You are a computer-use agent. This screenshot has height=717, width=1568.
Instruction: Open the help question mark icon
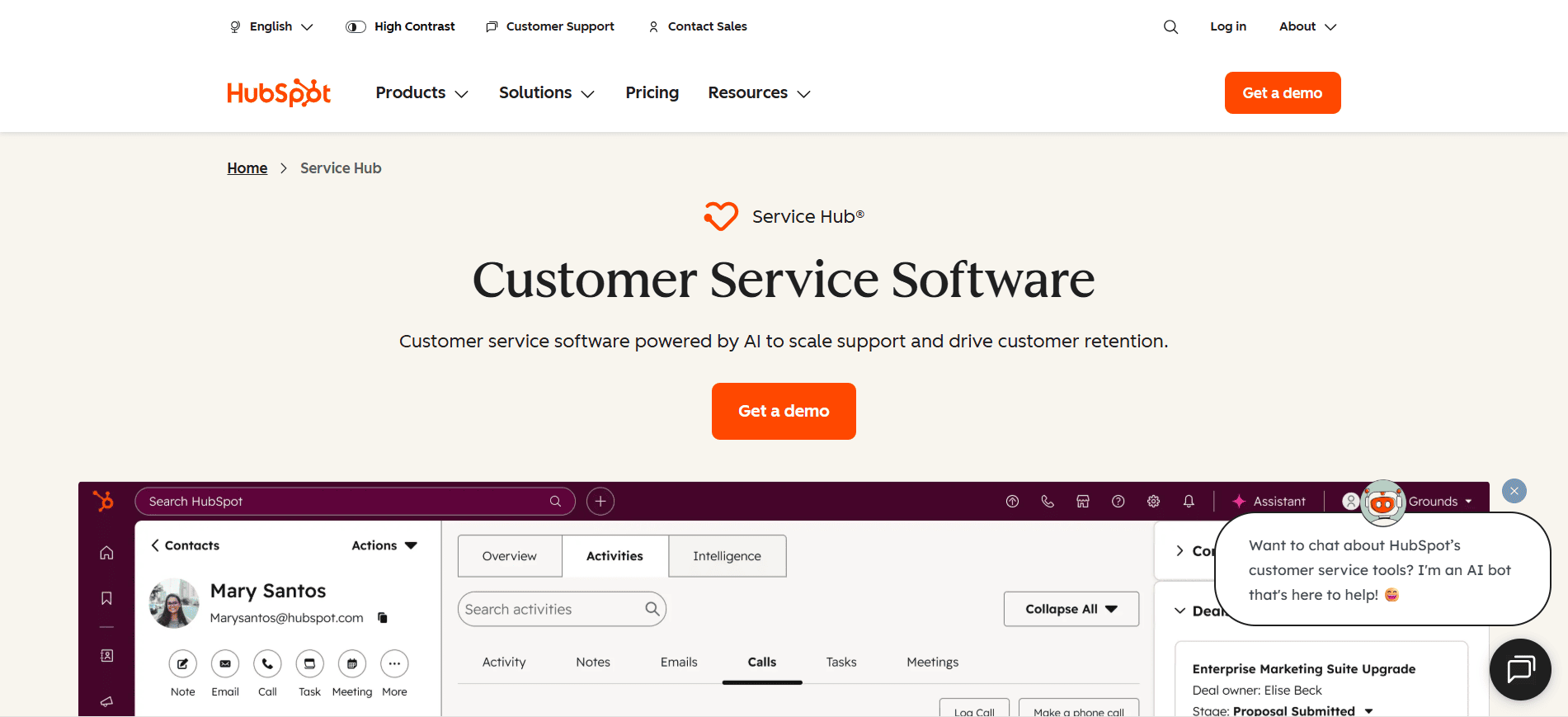coord(1118,501)
